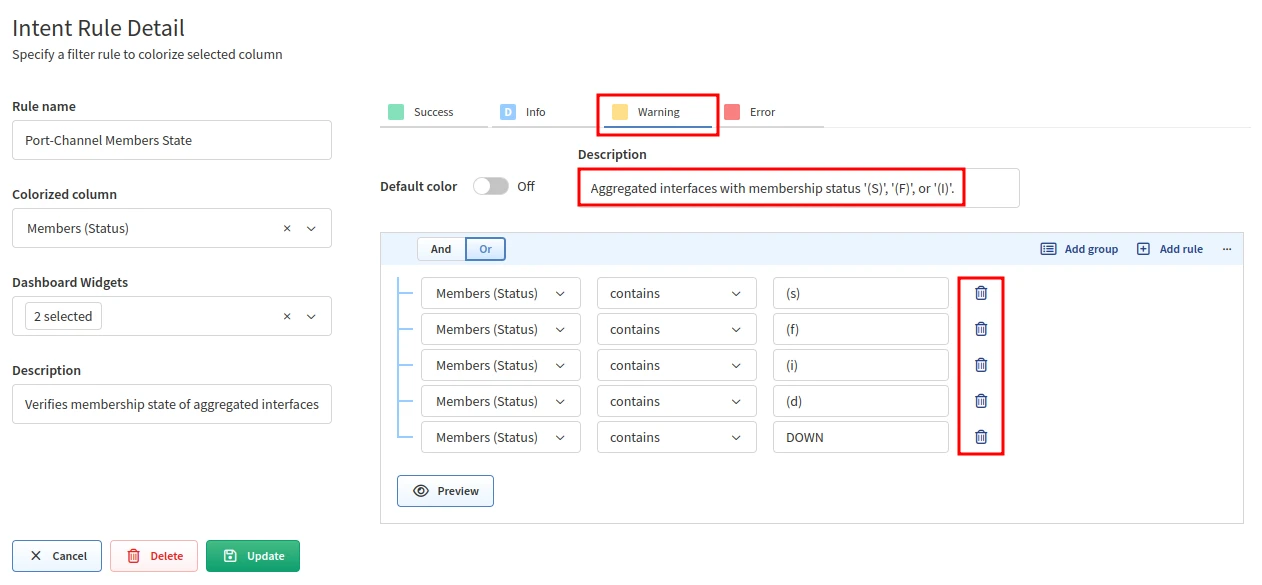This screenshot has width=1262, height=585.
Task: Clear the Colorized column selection
Action: point(287,228)
